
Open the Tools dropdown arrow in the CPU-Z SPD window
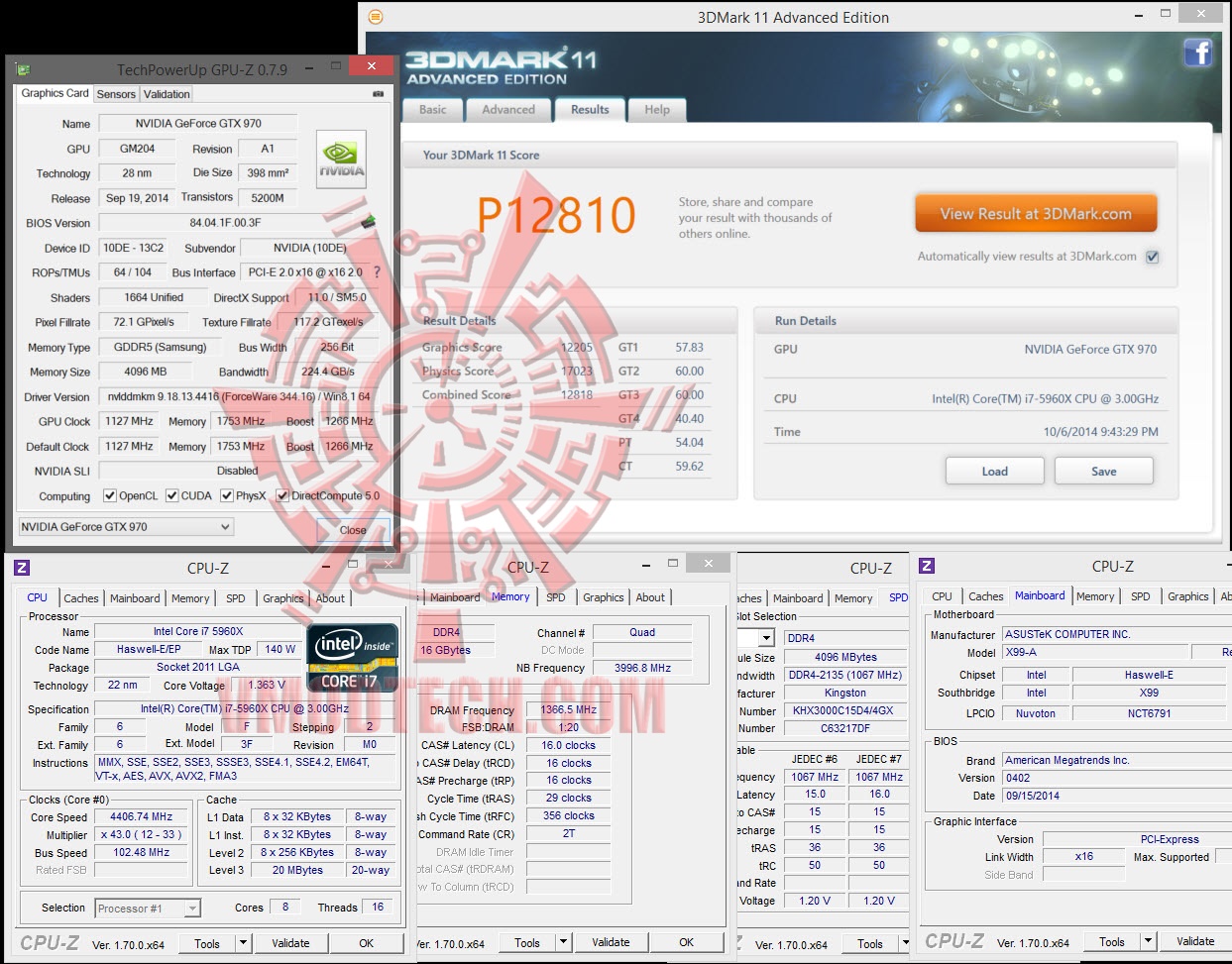point(905,943)
